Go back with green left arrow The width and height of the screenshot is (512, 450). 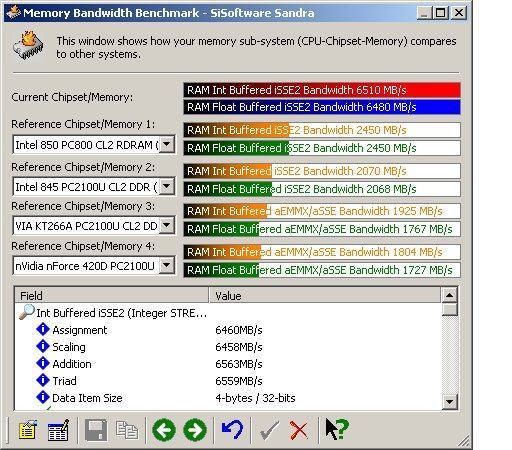[x=164, y=430]
